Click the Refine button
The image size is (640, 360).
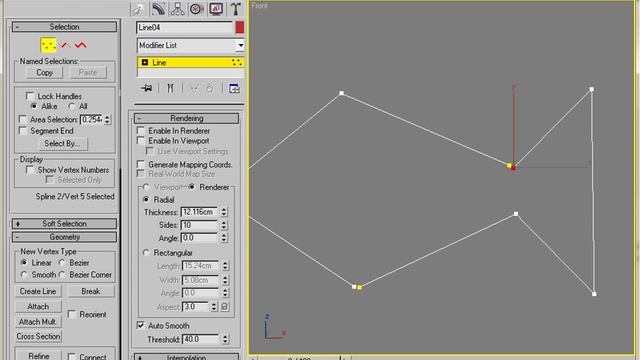coord(38,355)
